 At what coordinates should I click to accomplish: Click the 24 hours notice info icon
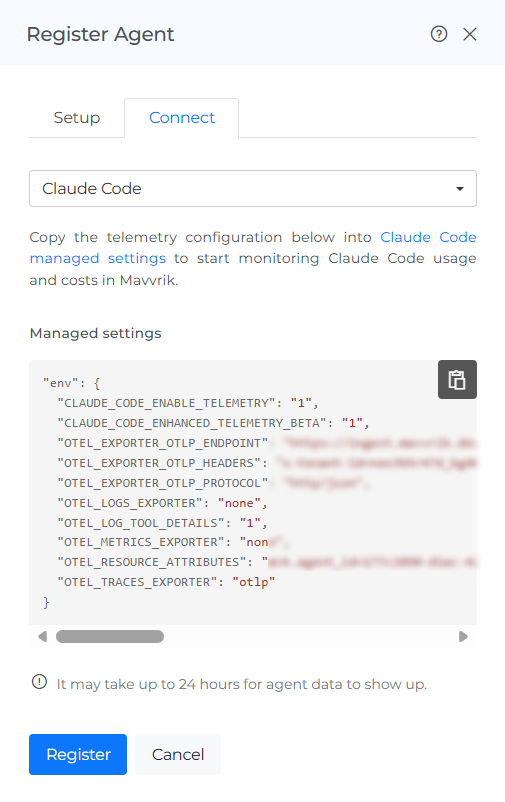coord(39,682)
